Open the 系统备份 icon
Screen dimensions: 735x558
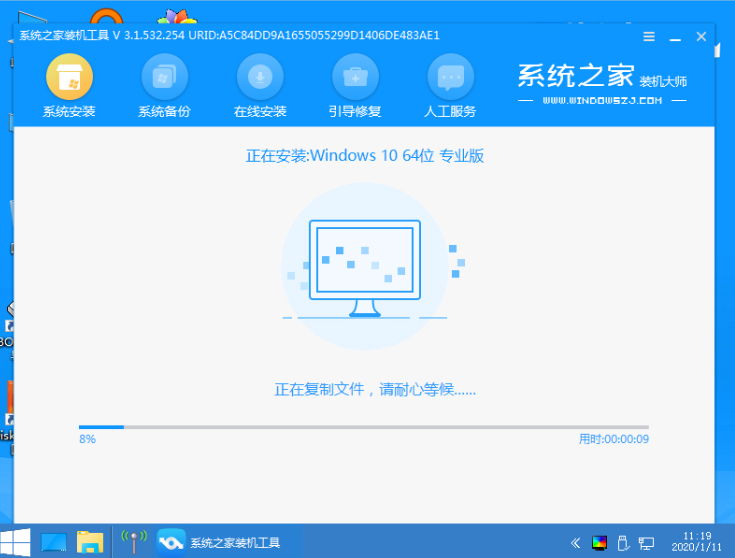[165, 77]
